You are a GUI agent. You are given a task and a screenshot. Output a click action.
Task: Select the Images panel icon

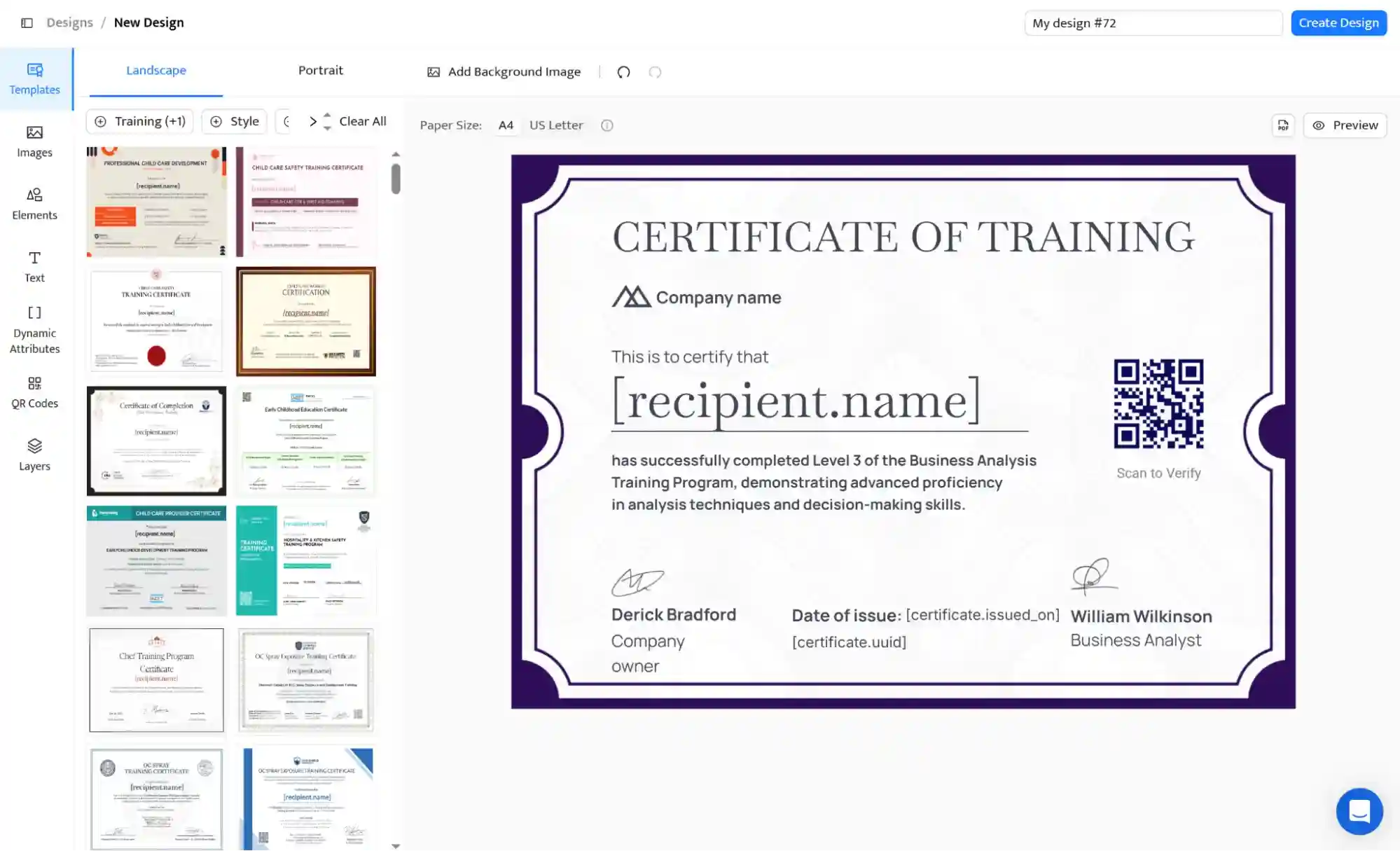(x=34, y=141)
